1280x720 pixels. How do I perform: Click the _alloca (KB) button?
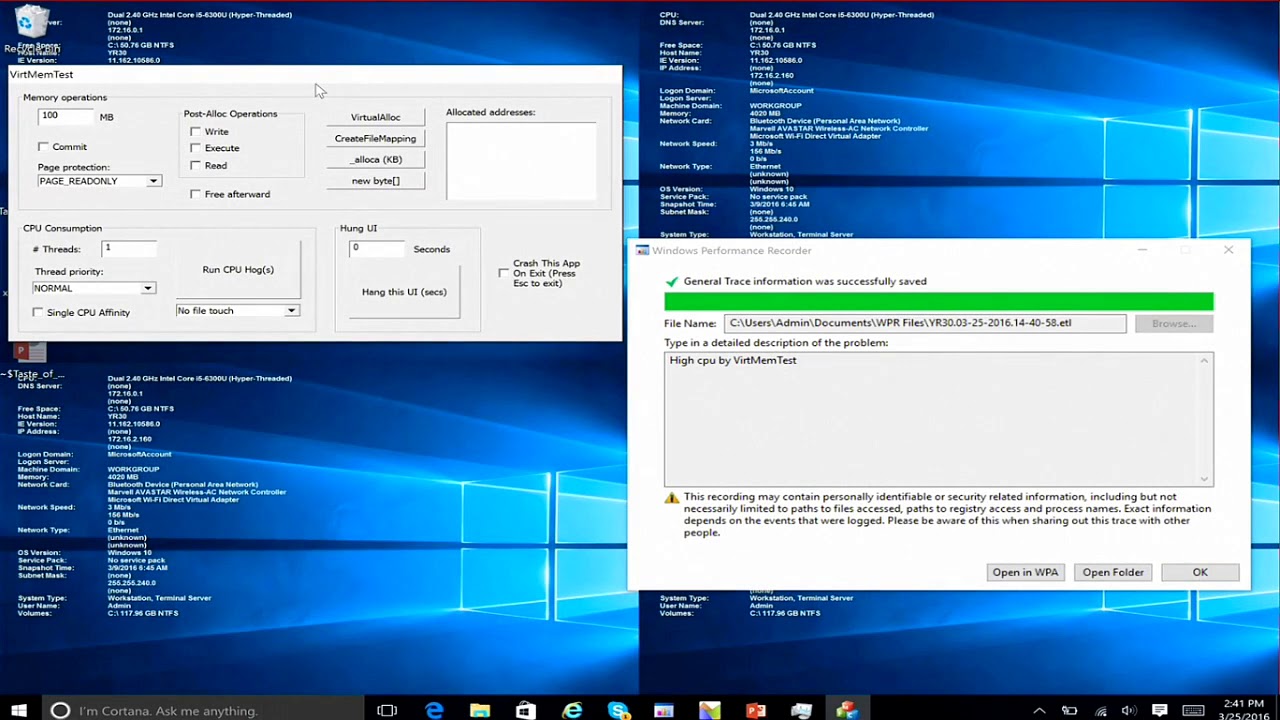coord(375,159)
